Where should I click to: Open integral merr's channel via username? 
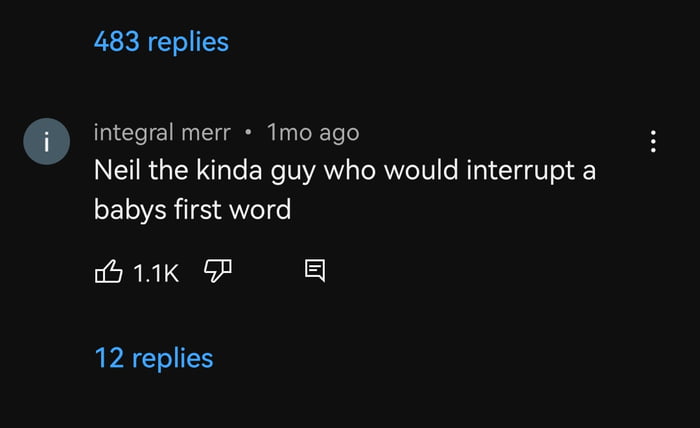162,133
